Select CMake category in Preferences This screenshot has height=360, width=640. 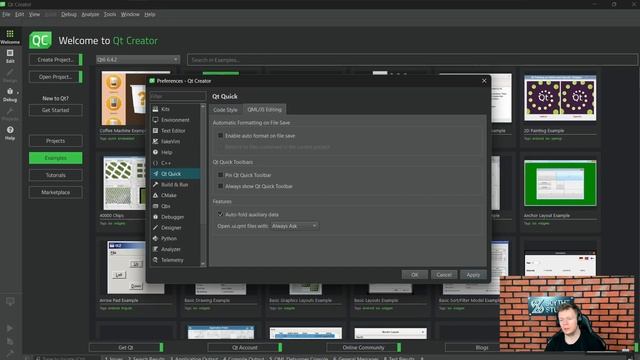(x=175, y=196)
